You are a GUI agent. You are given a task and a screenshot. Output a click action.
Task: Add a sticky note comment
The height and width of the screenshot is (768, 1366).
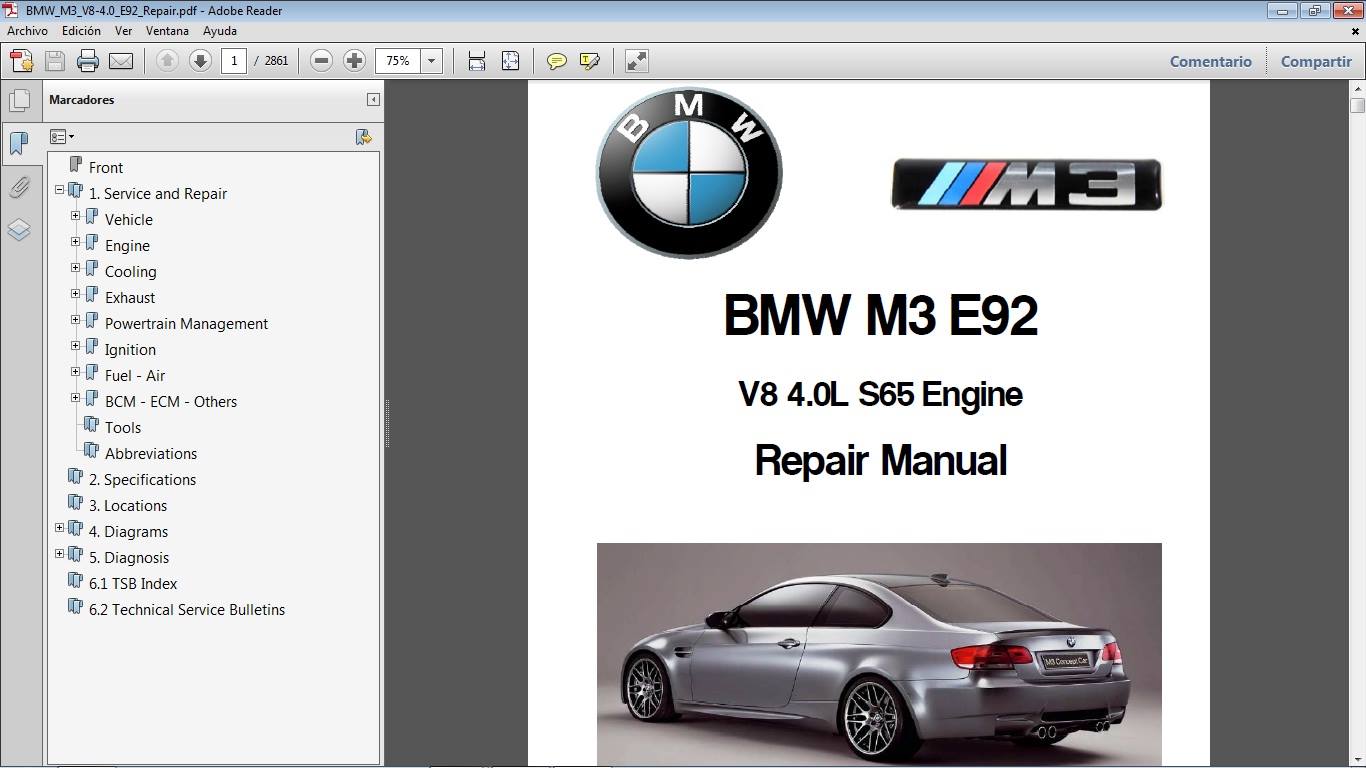pos(557,61)
